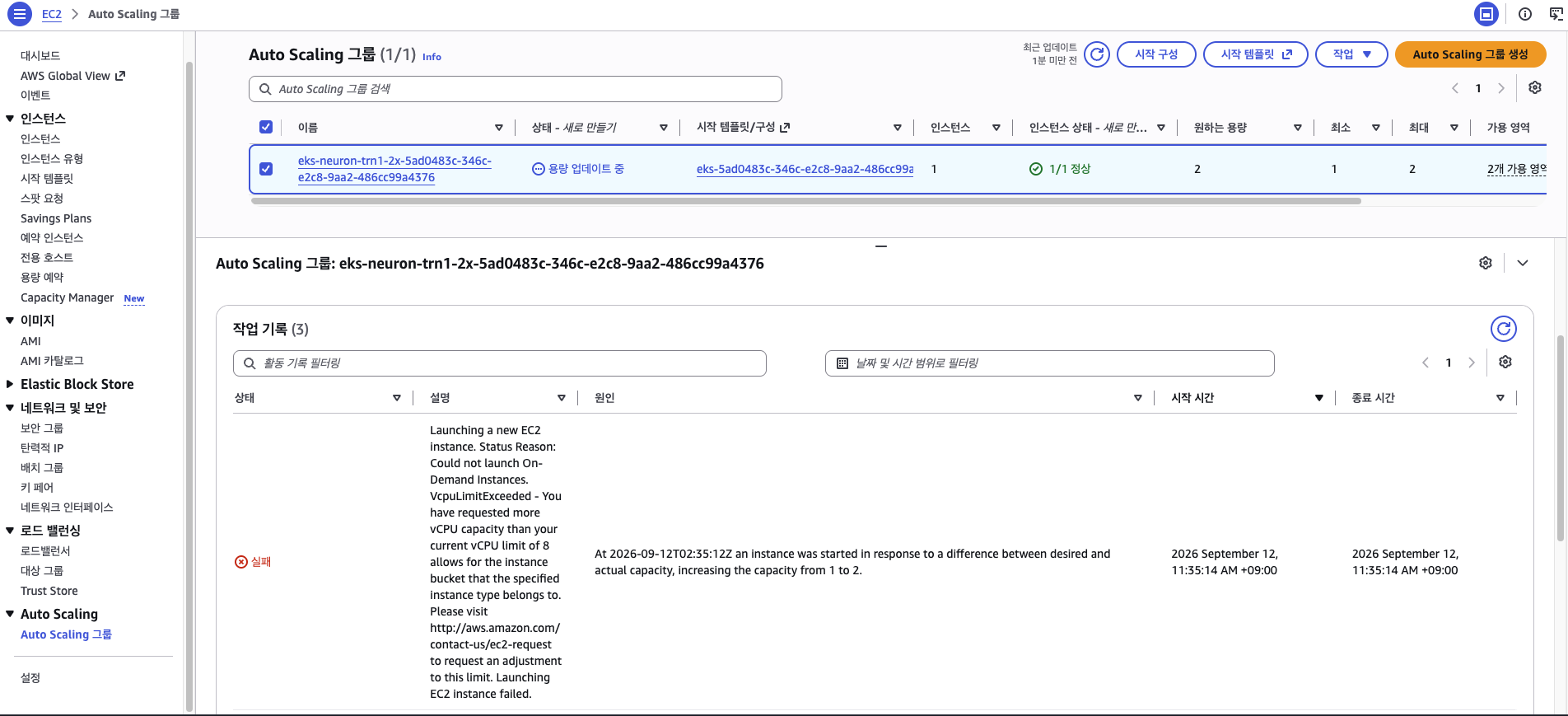Click the sidebar vertical scrollbar
This screenshot has width=1568, height=716.
tap(189, 386)
